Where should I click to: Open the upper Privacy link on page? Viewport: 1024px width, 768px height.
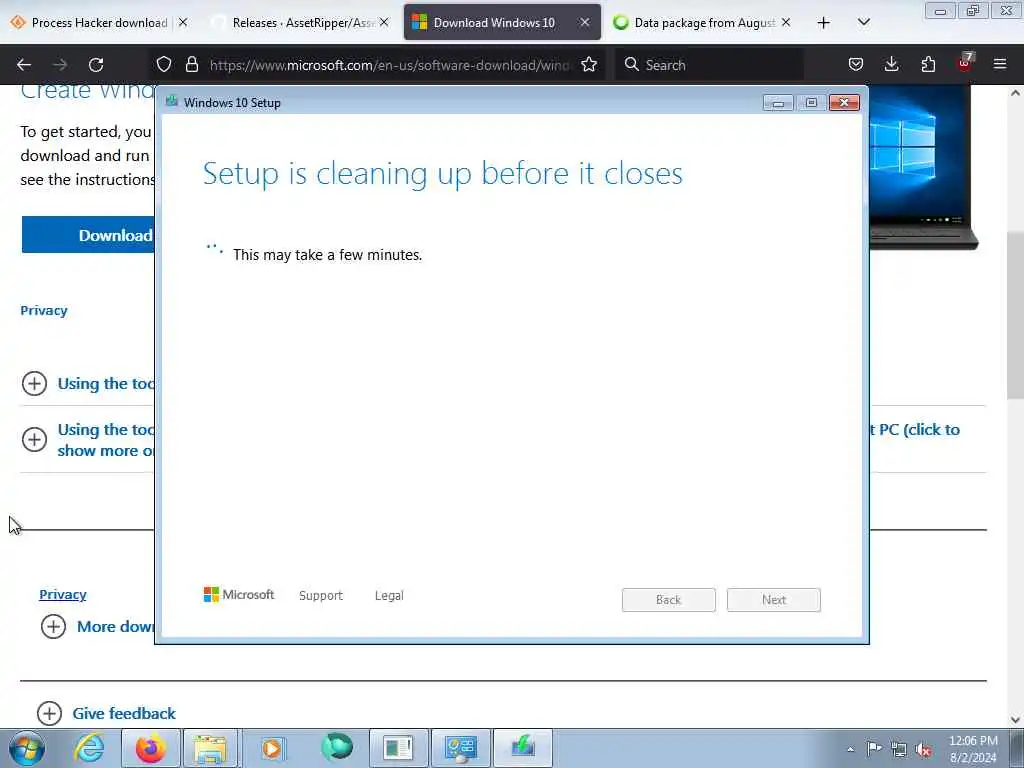[x=44, y=311]
